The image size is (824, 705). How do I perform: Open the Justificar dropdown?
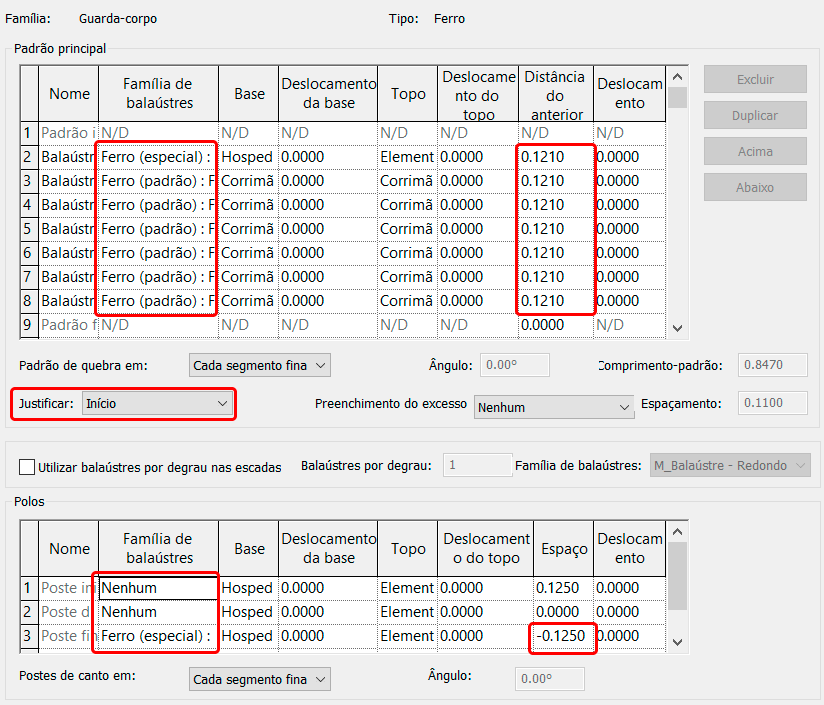tap(157, 403)
